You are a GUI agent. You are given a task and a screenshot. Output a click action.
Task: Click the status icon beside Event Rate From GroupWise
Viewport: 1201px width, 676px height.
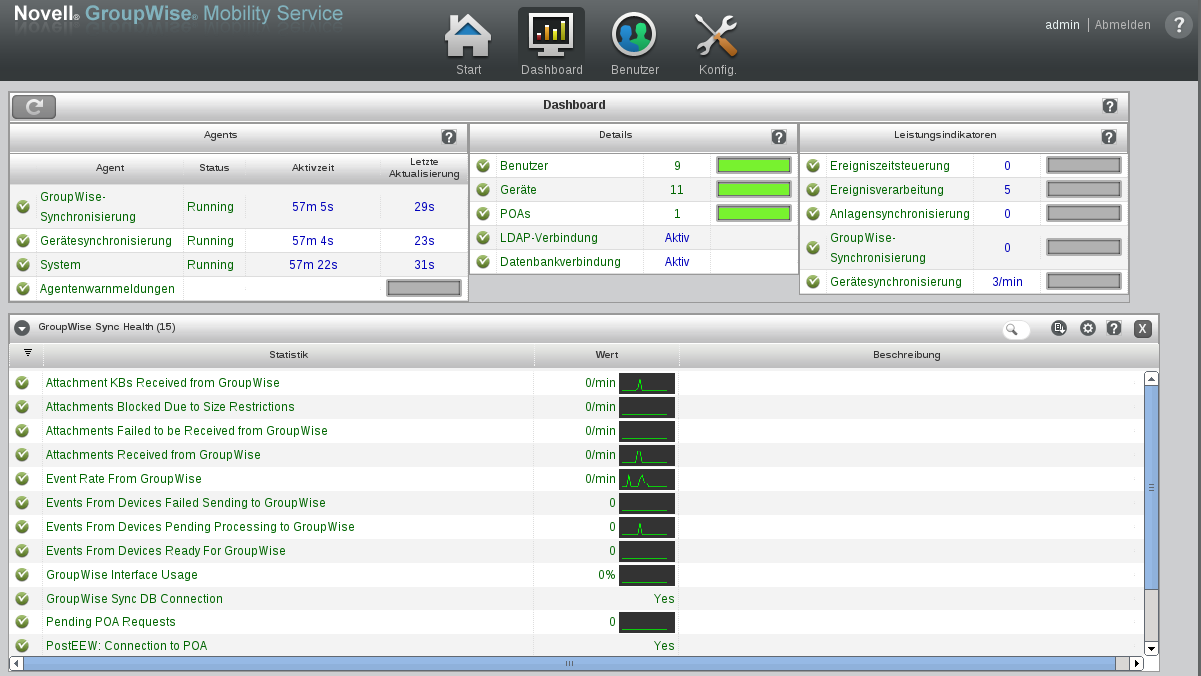(22, 479)
